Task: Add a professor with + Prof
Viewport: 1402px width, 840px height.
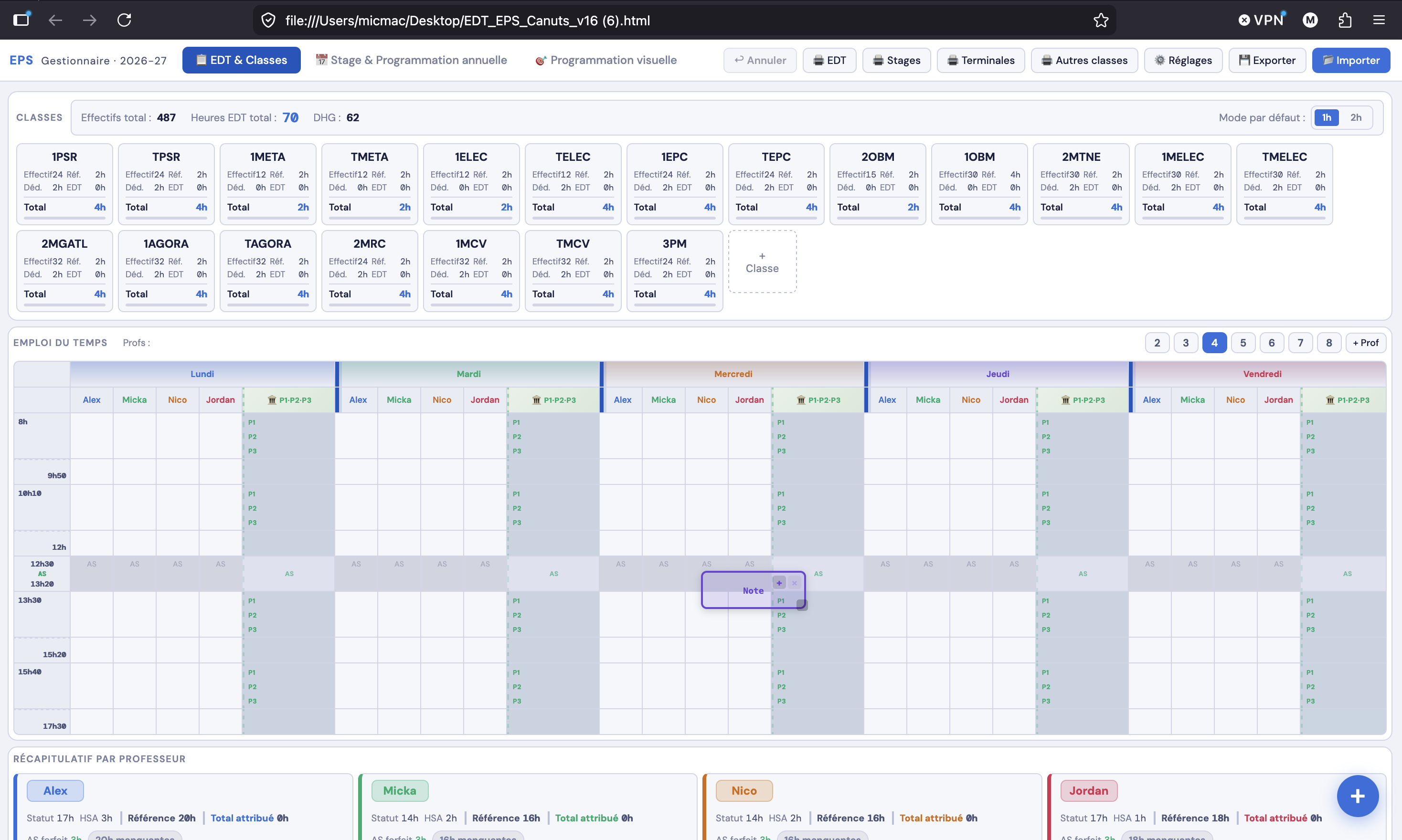Action: pos(1366,343)
